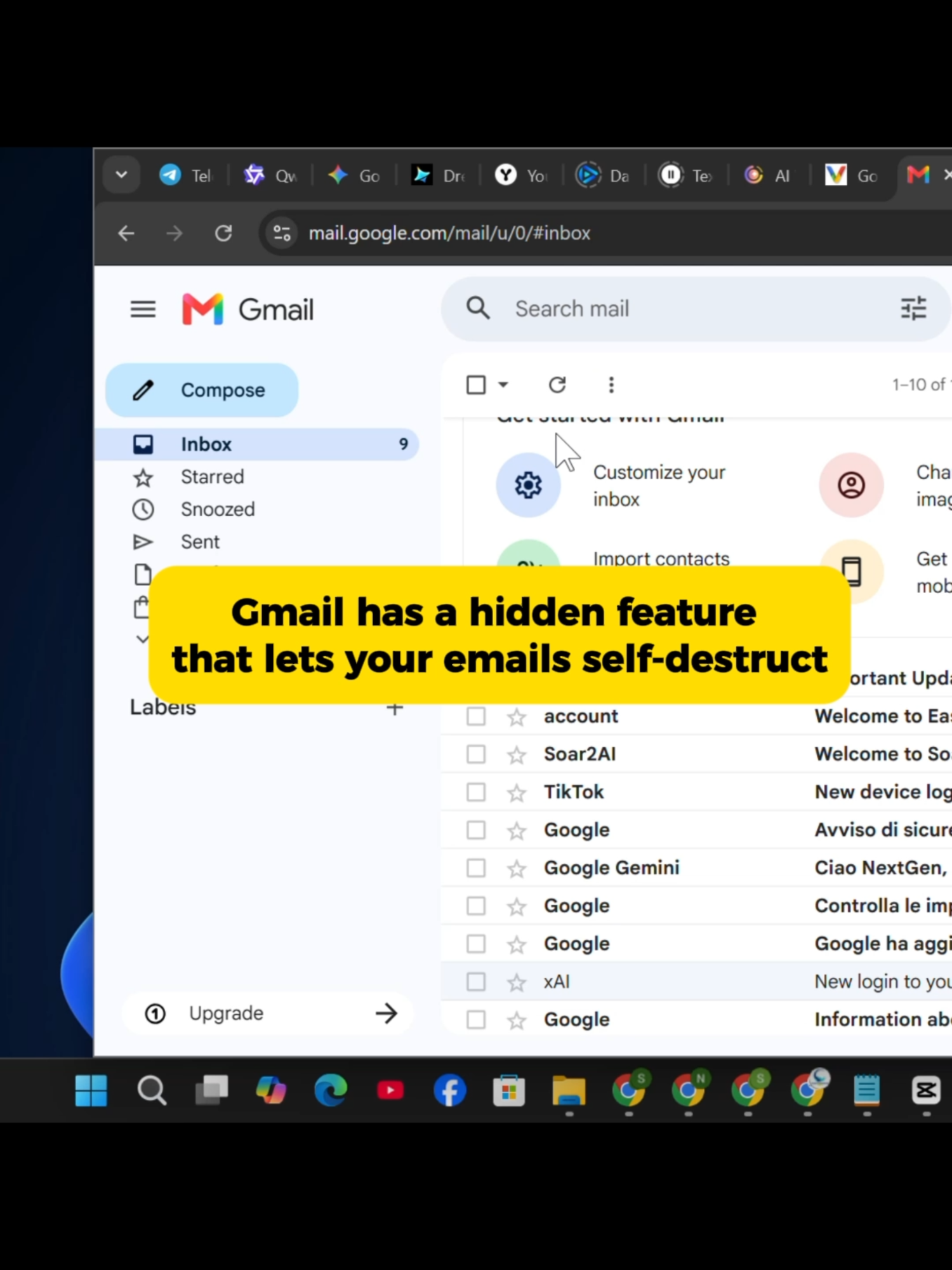The height and width of the screenshot is (1270, 952).
Task: Switch to the Telegram browser tab
Action: pos(186,175)
